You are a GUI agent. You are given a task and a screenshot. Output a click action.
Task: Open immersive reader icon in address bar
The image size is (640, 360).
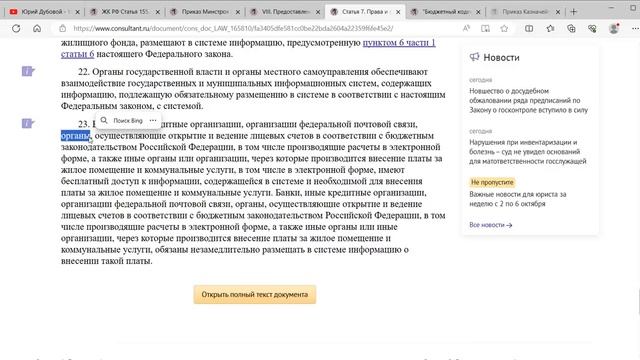click(x=485, y=29)
